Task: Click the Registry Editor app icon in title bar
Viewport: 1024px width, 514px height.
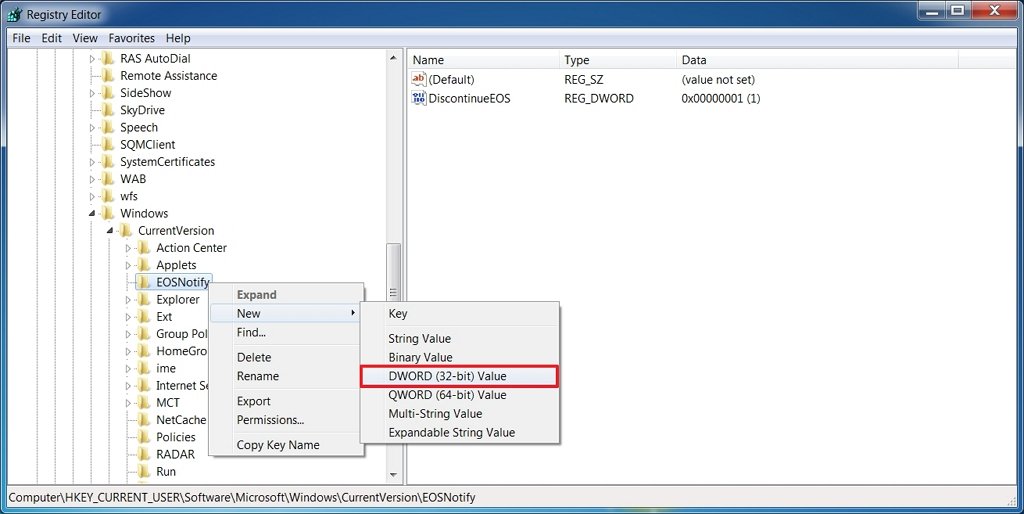Action: click(x=14, y=15)
